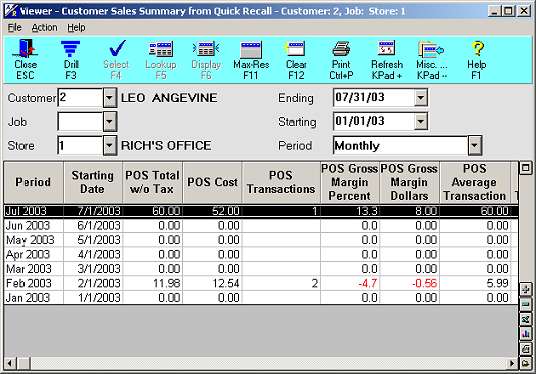Click the Close ESC toolbar icon
The image size is (536, 374).
(x=25, y=59)
